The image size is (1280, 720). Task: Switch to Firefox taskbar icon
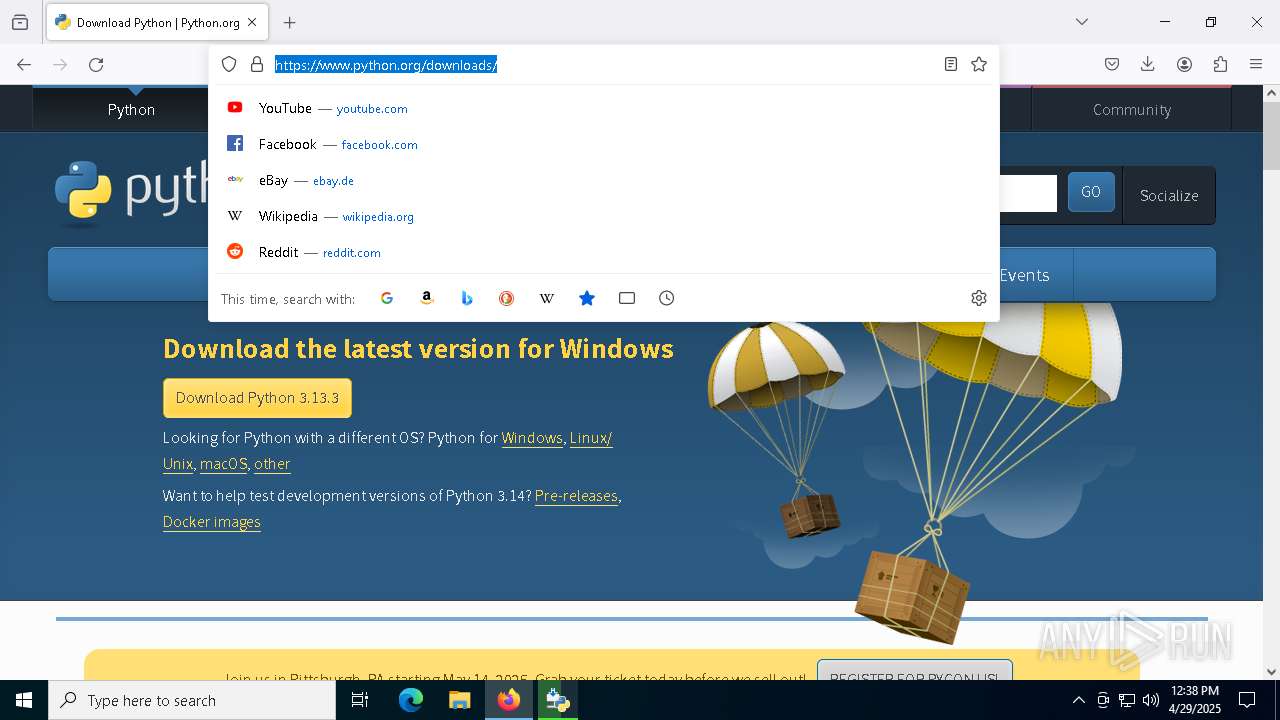click(509, 700)
